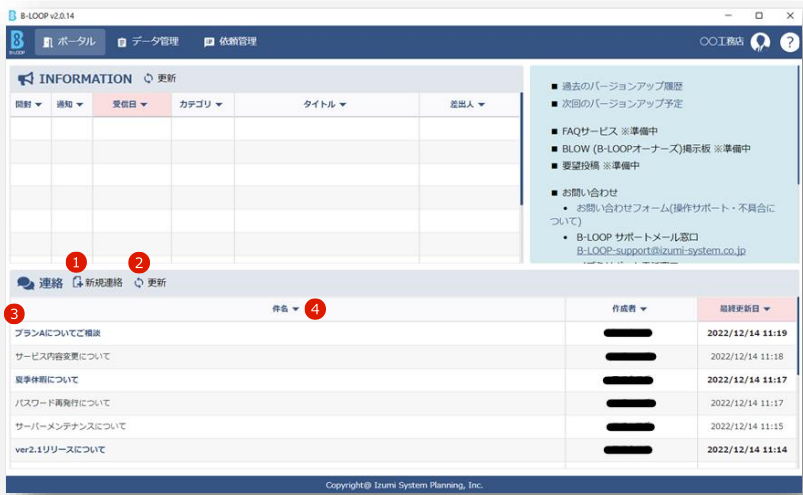Refresh the 連絡 list with 更新
This screenshot has width=803, height=495.
(150, 283)
